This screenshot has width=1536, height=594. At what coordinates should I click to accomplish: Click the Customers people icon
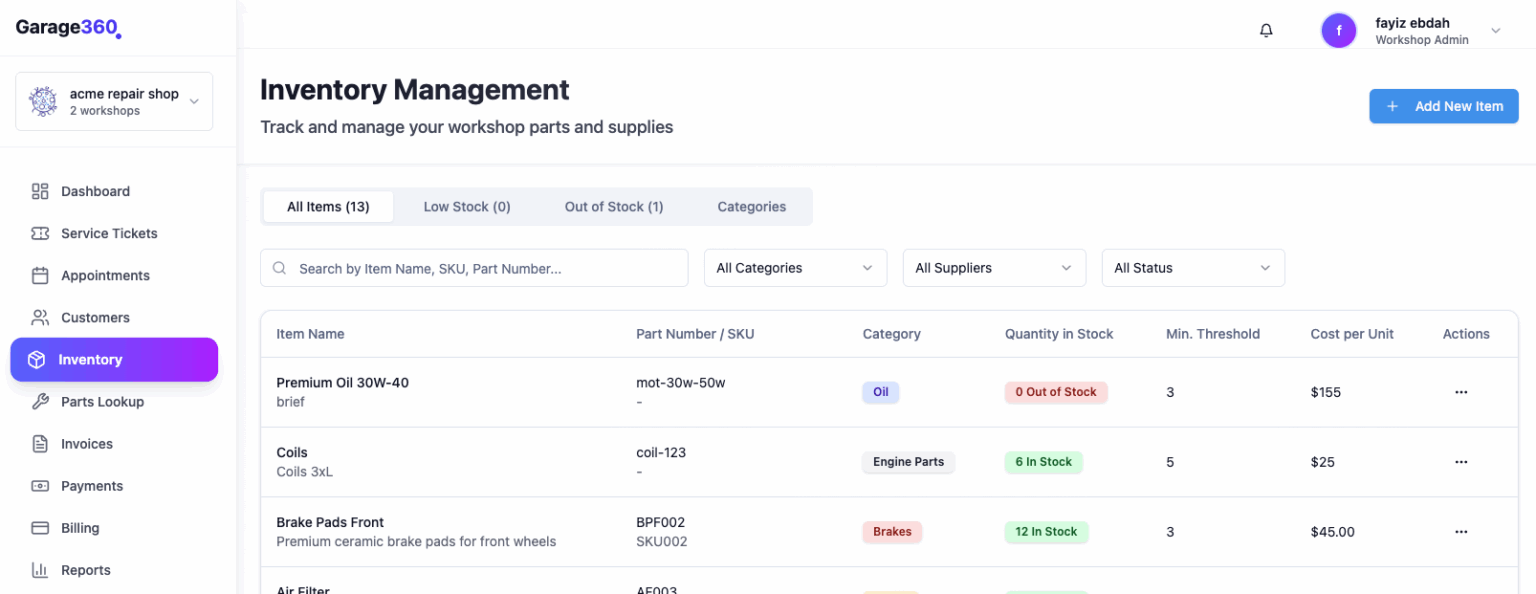coord(40,317)
